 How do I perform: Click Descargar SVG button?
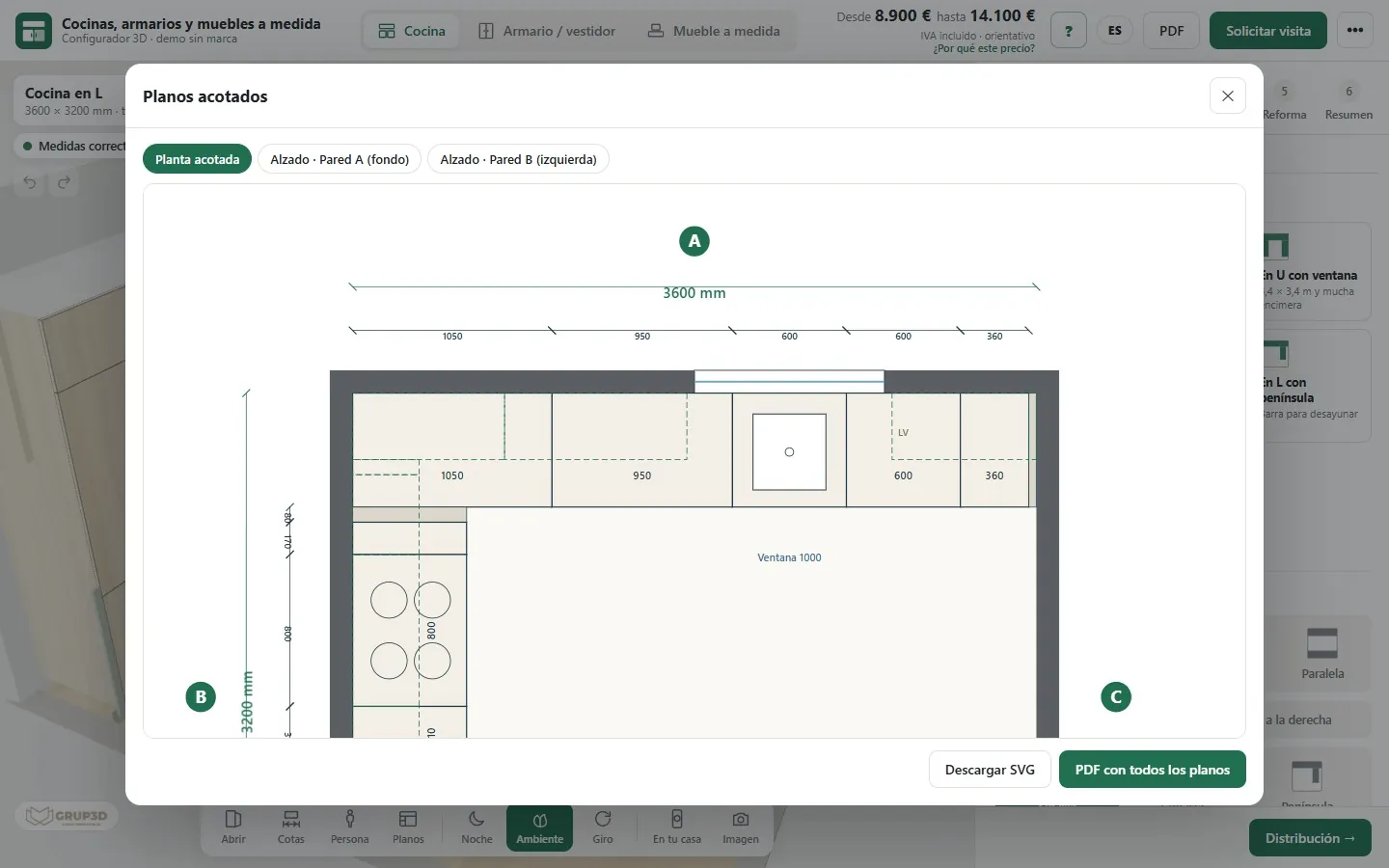[990, 770]
